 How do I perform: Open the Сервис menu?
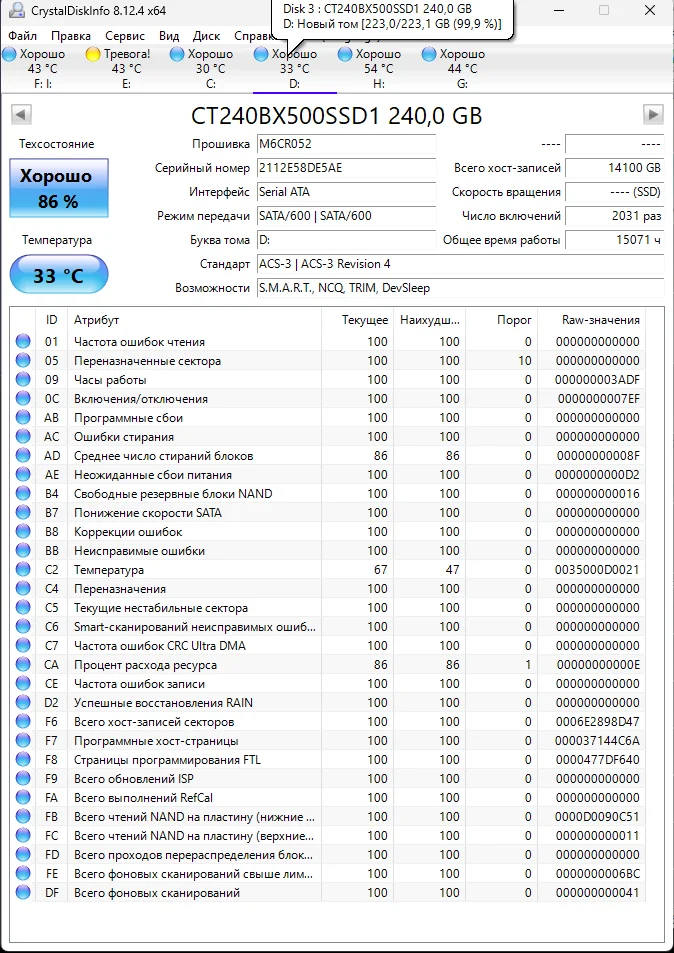click(125, 36)
